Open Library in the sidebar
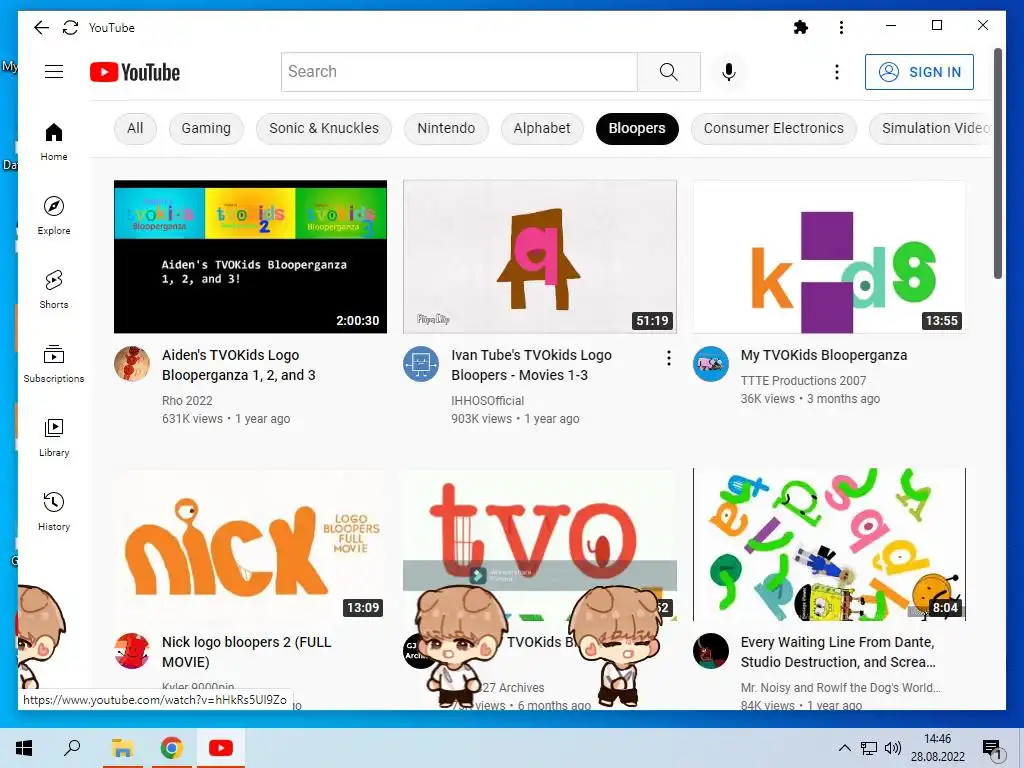Viewport: 1024px width, 768px height. pyautogui.click(x=54, y=438)
